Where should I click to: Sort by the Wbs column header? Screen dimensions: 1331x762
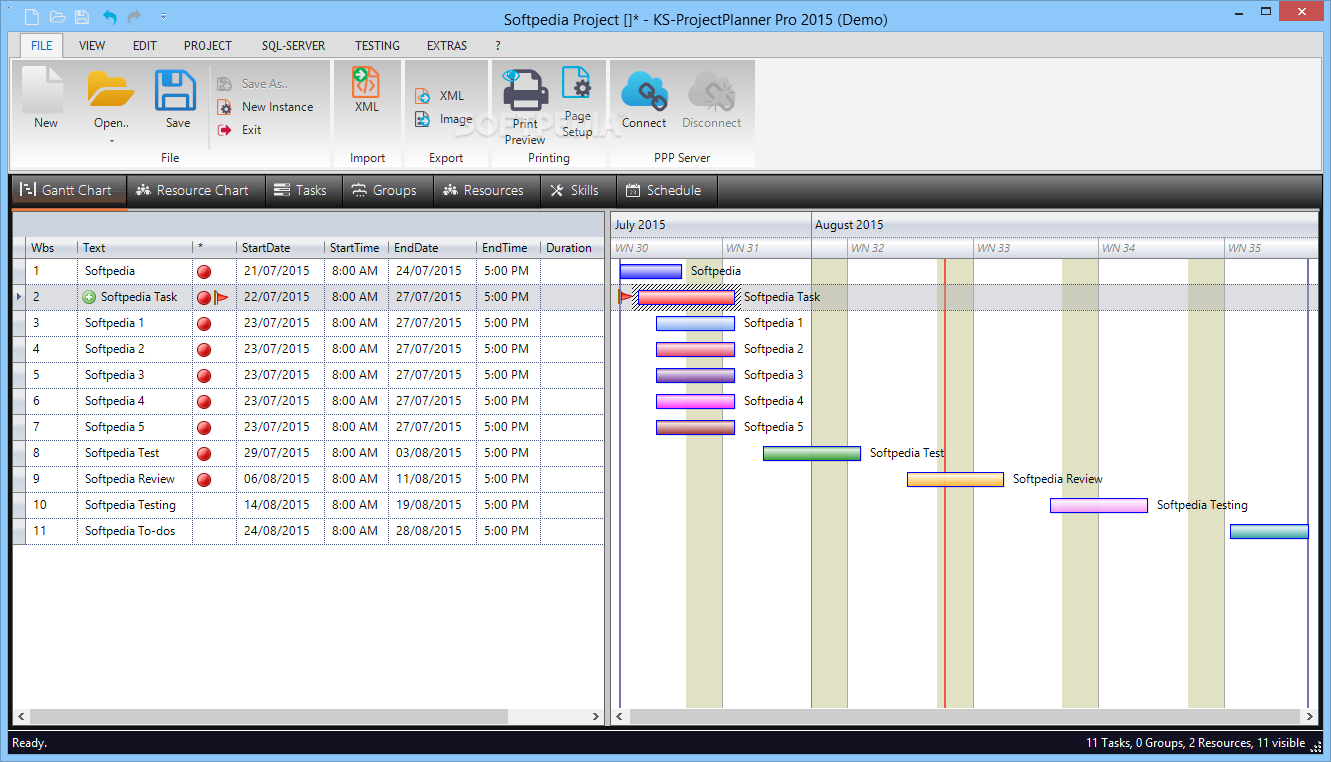52,248
